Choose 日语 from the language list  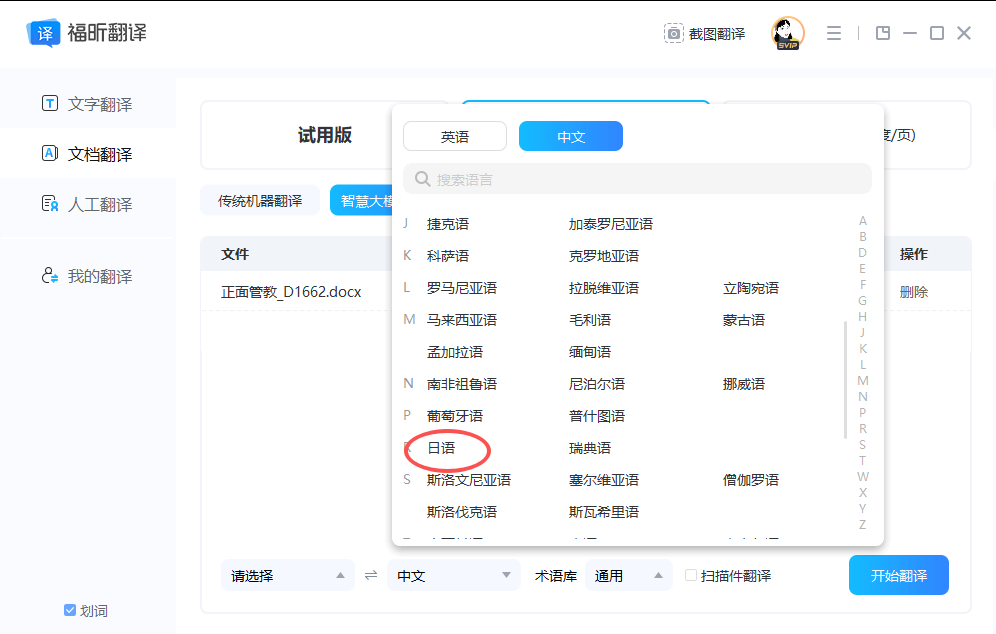441,448
